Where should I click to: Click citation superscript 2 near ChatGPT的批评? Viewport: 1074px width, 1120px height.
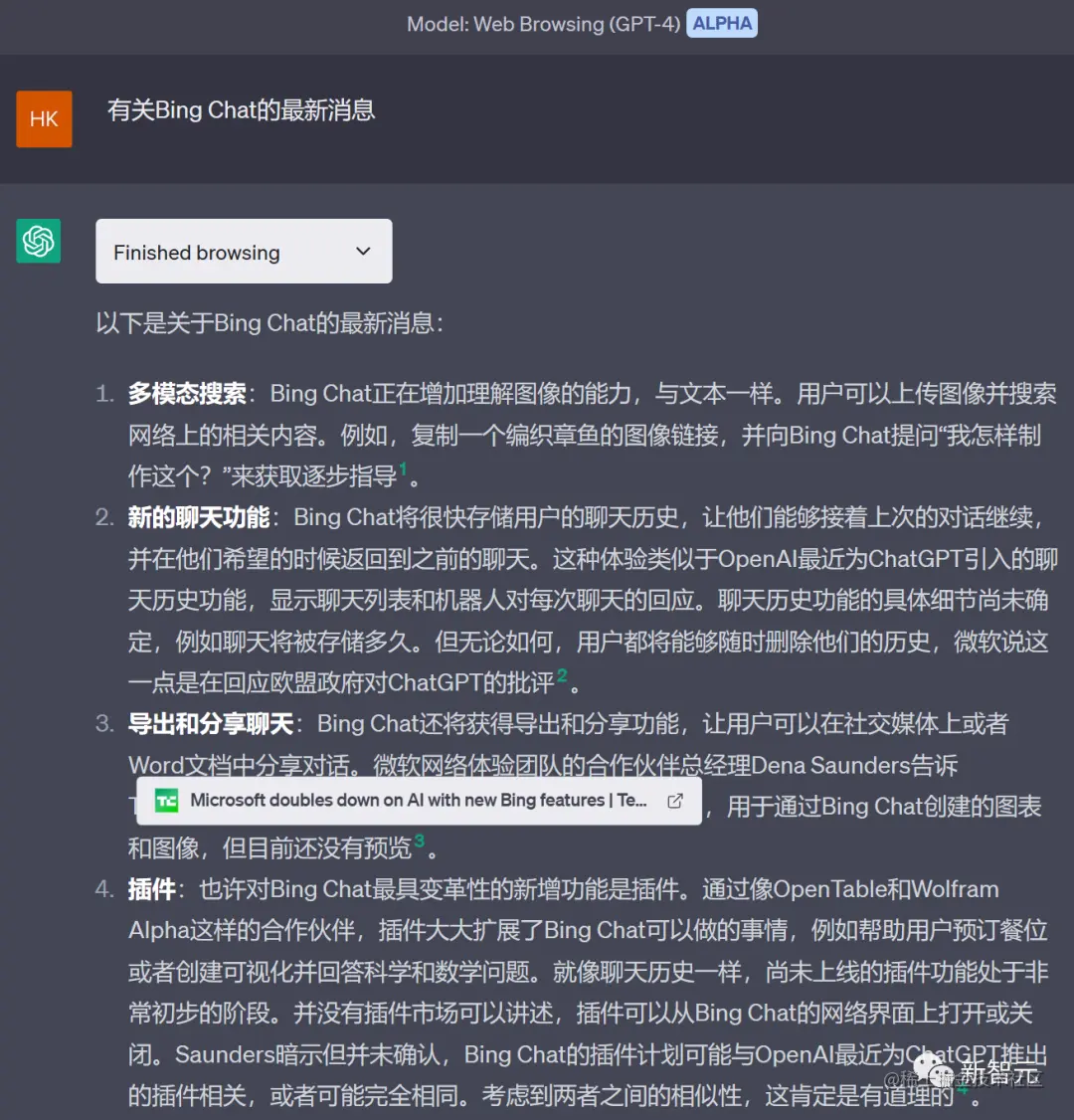pyautogui.click(x=562, y=674)
